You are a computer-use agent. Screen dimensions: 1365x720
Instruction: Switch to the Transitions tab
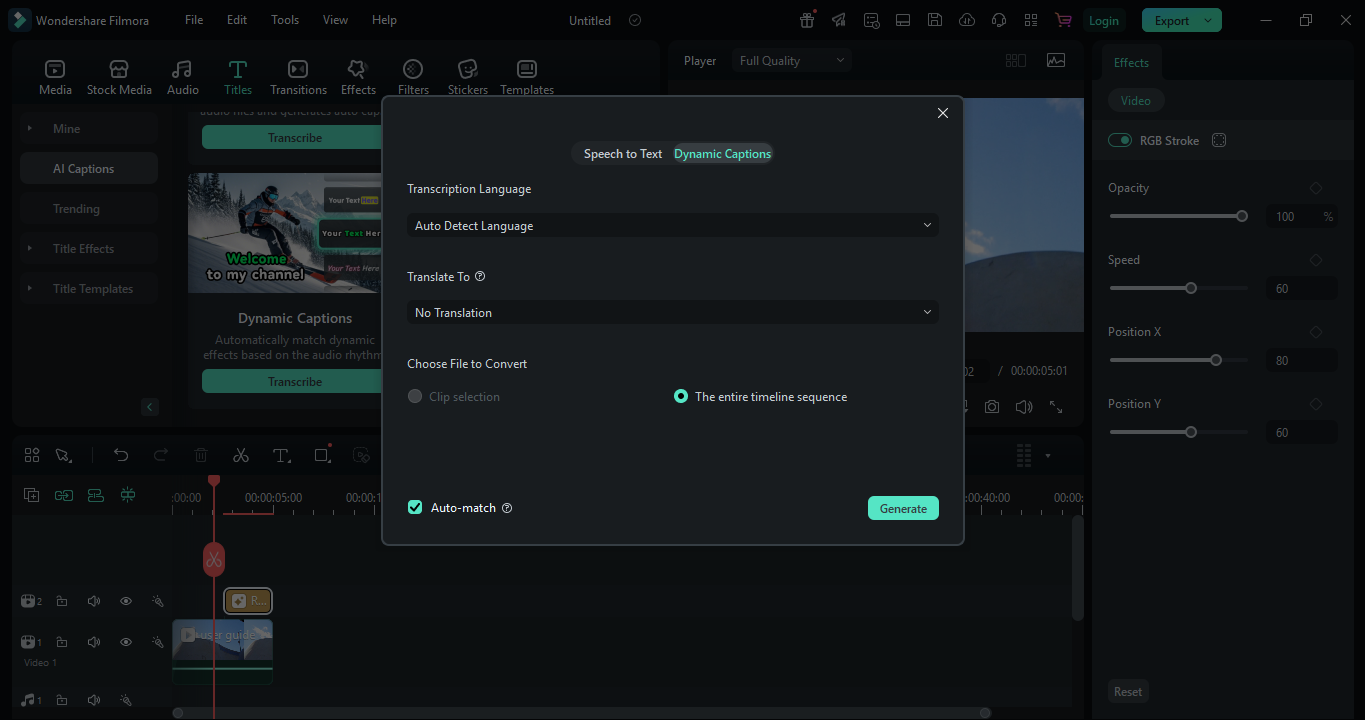tap(298, 78)
